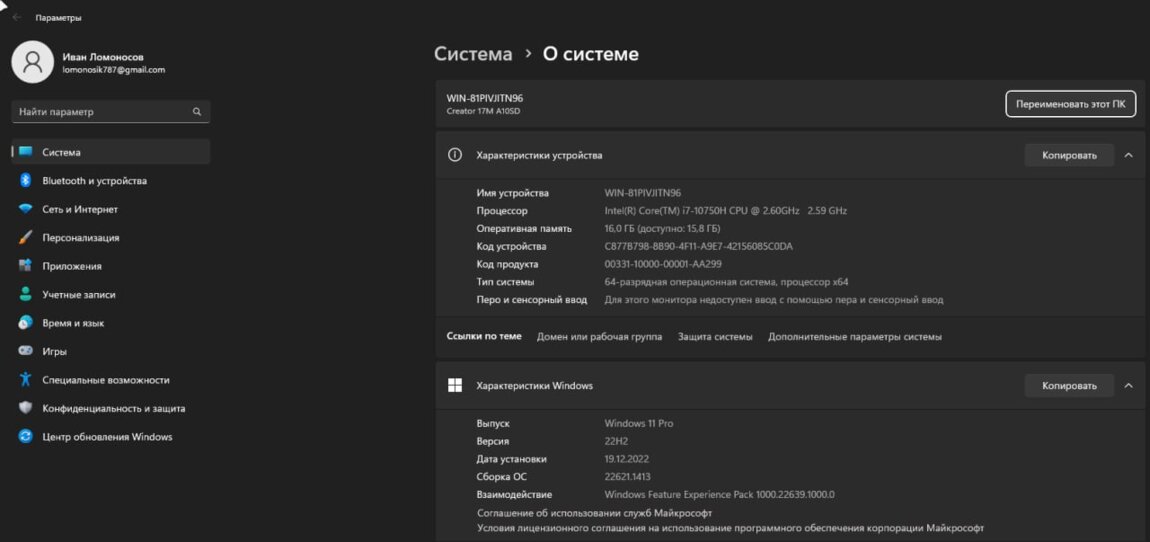Click the Игры gamepad icon

point(26,351)
